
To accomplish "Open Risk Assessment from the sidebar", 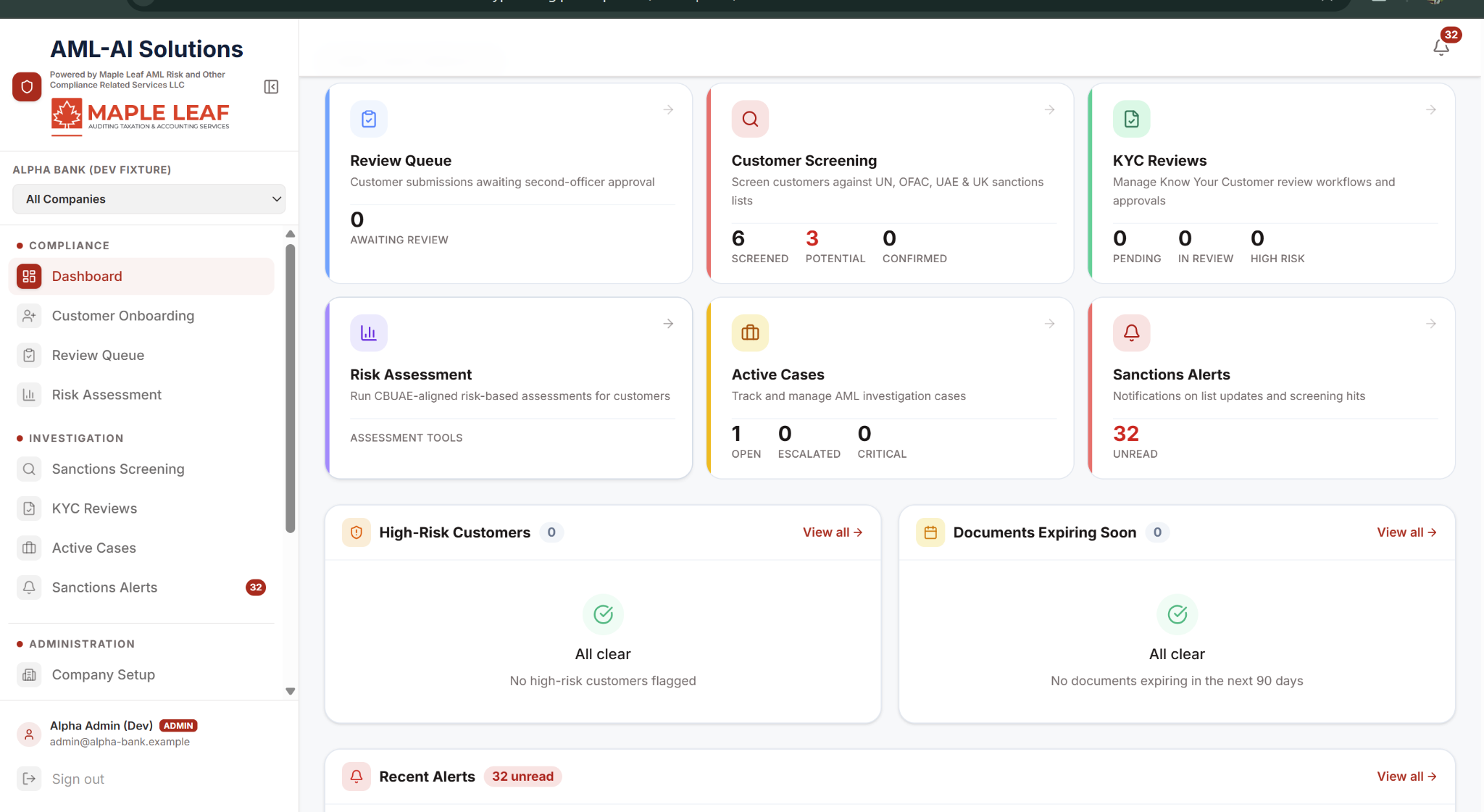I will coord(141,395).
